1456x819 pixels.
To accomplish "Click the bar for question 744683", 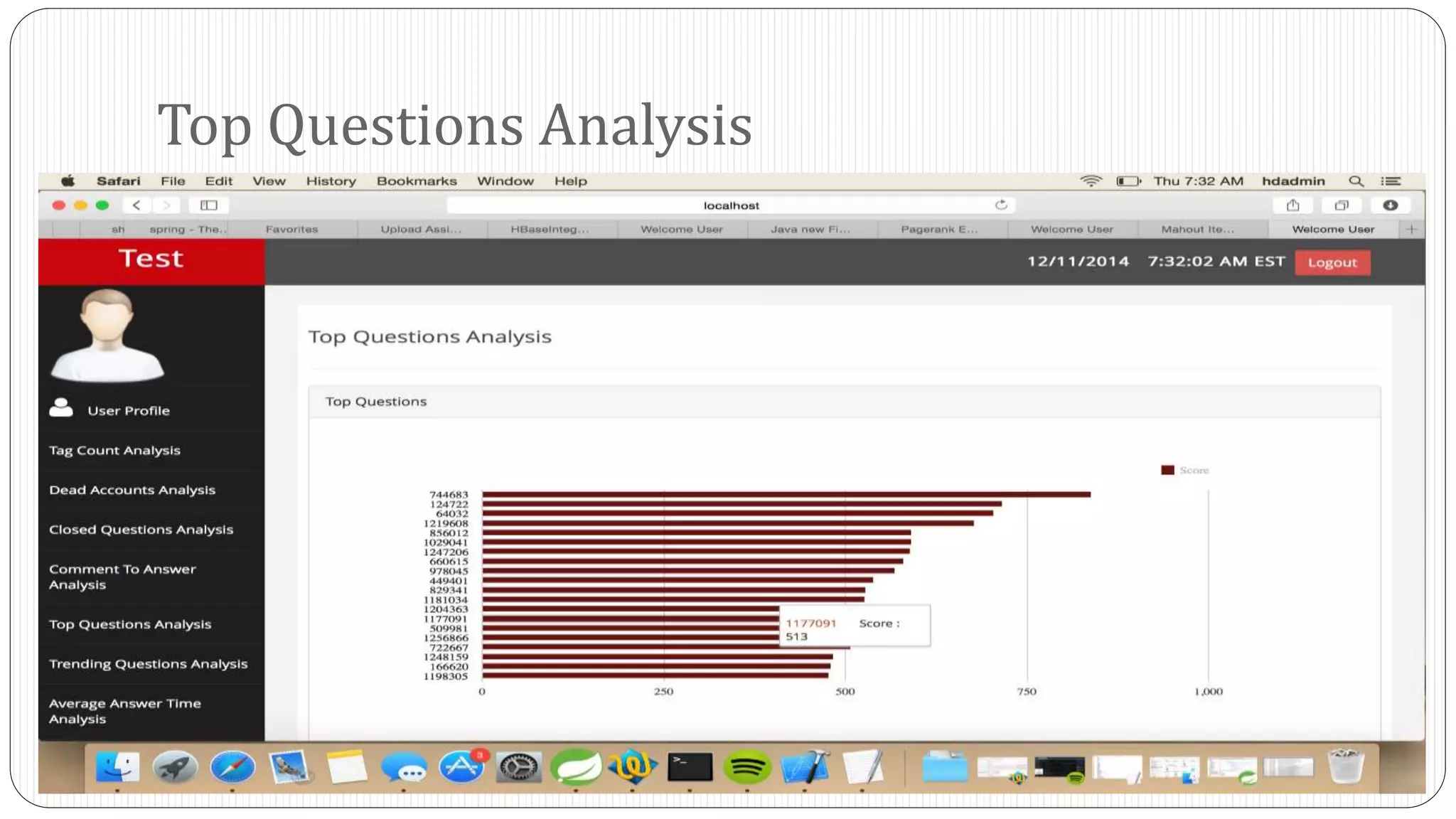I will point(786,494).
